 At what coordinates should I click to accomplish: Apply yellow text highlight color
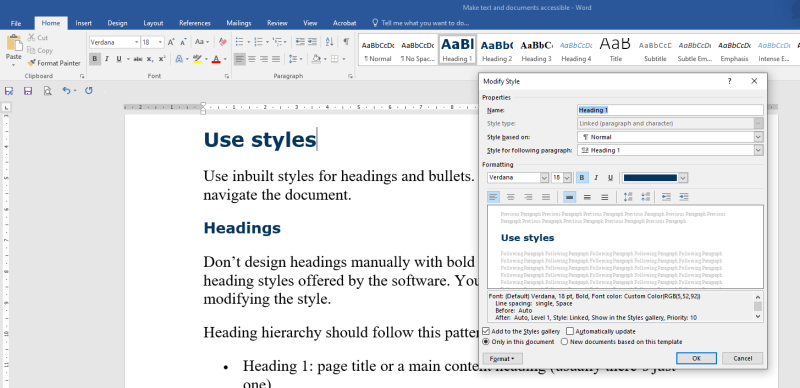197,59
